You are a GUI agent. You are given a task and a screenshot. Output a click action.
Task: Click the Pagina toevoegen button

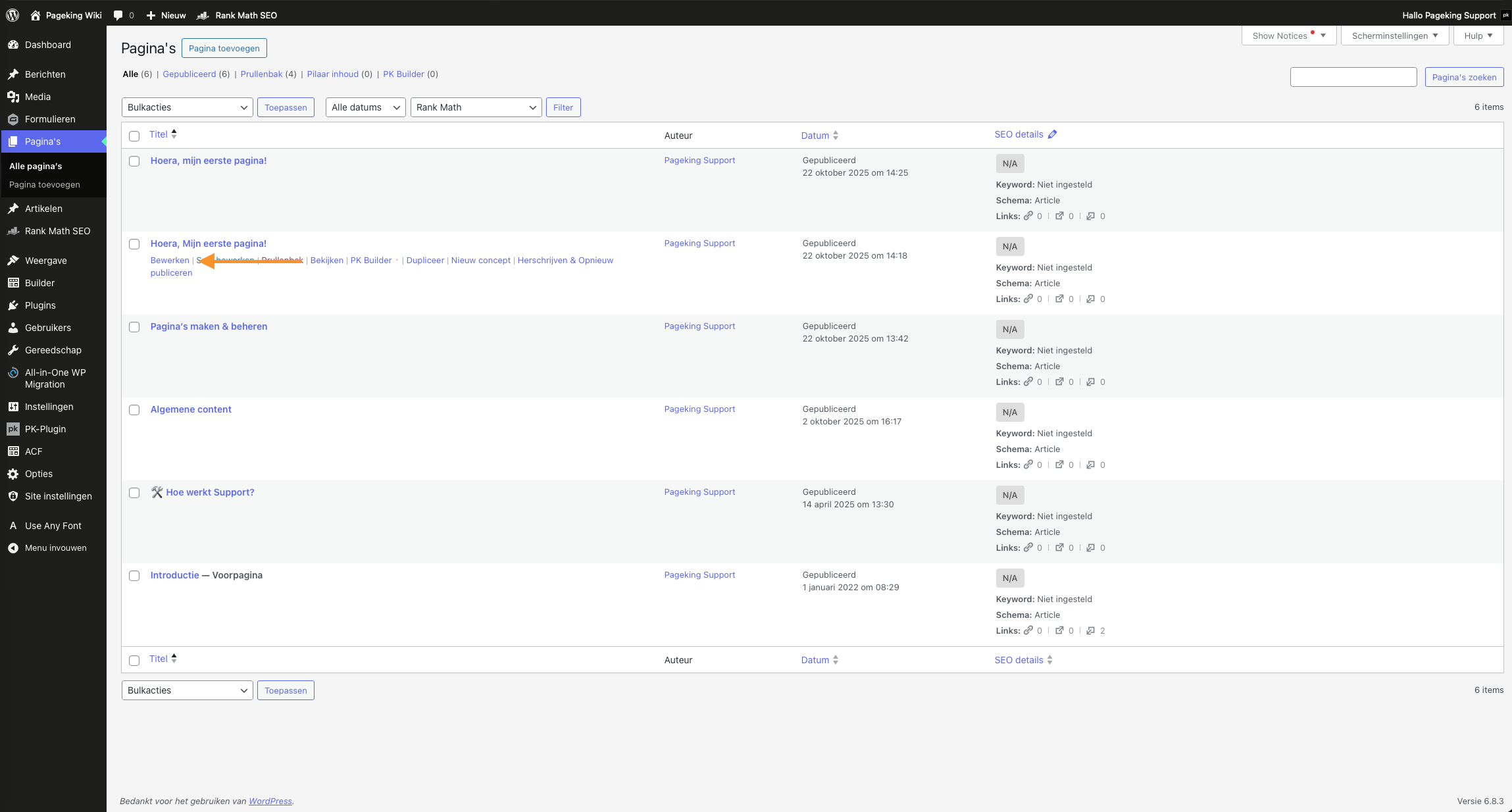pos(224,48)
